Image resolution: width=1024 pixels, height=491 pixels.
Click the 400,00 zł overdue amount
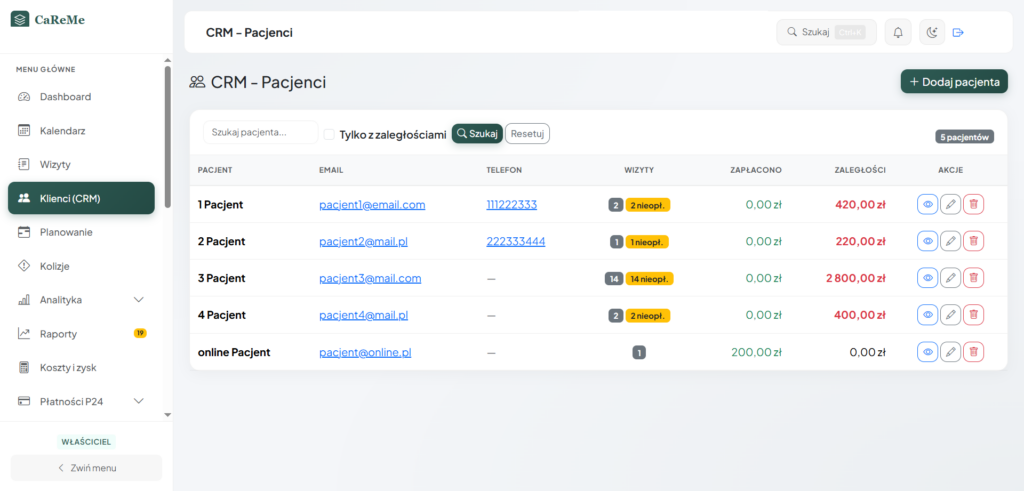point(860,315)
